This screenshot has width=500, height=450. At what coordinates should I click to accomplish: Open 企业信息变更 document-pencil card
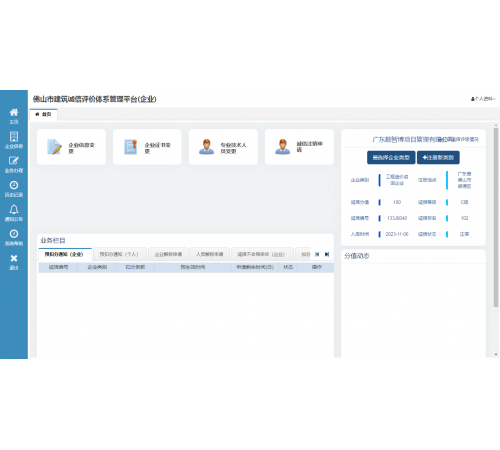pyautogui.click(x=71, y=147)
